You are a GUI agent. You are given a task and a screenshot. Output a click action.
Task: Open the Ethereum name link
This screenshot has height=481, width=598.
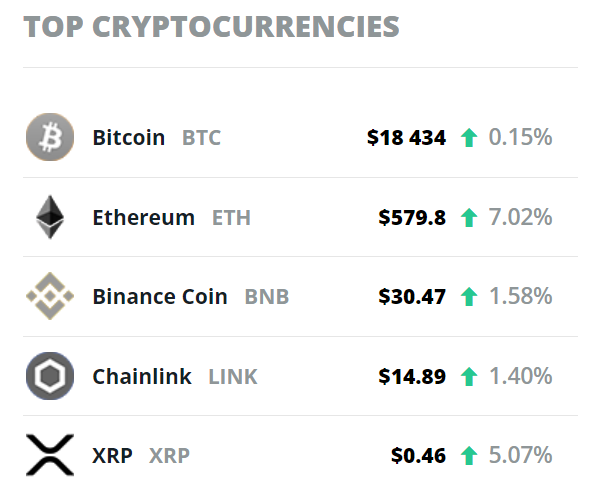(144, 217)
